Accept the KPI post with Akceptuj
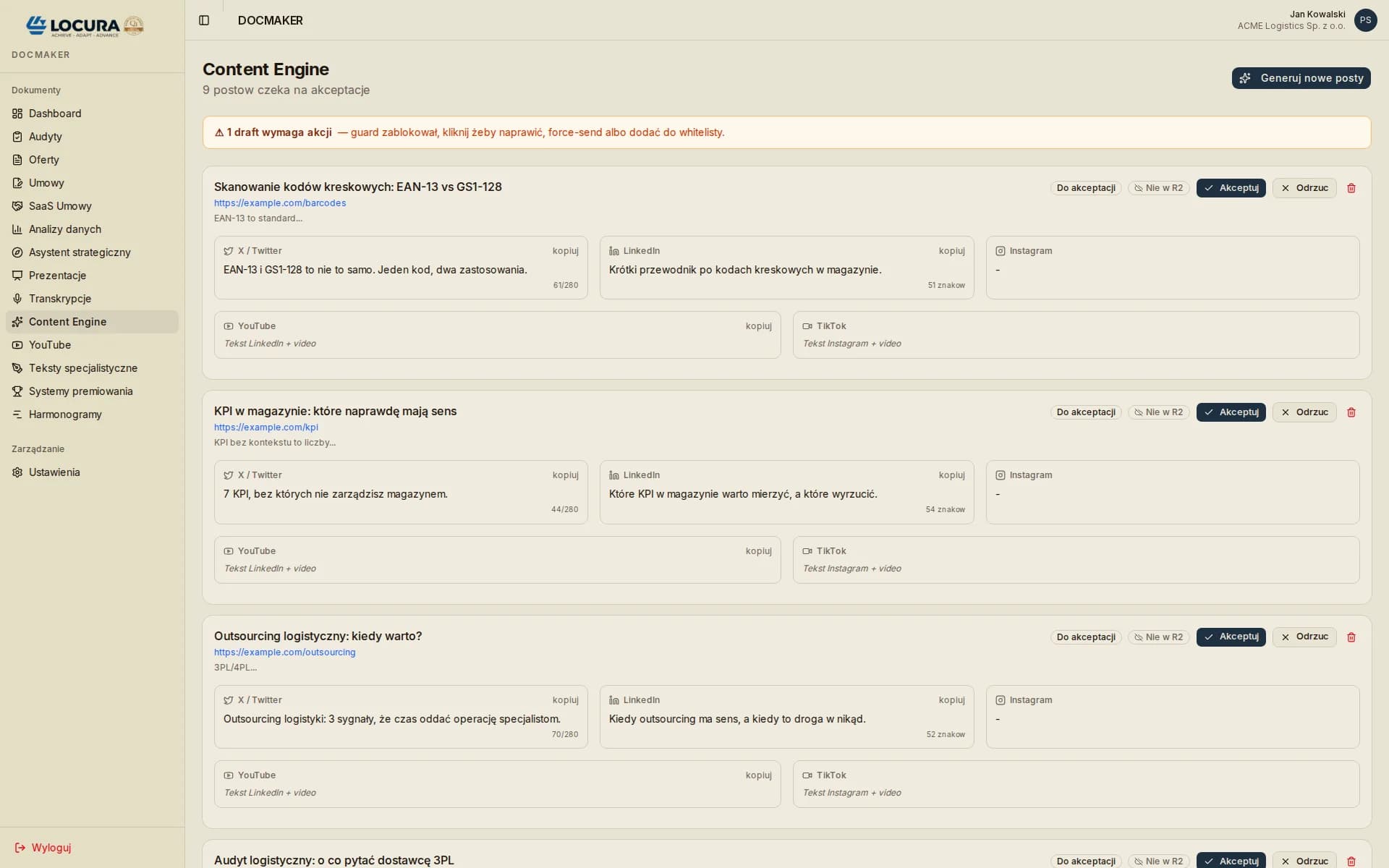This screenshot has height=868, width=1389. (1231, 412)
